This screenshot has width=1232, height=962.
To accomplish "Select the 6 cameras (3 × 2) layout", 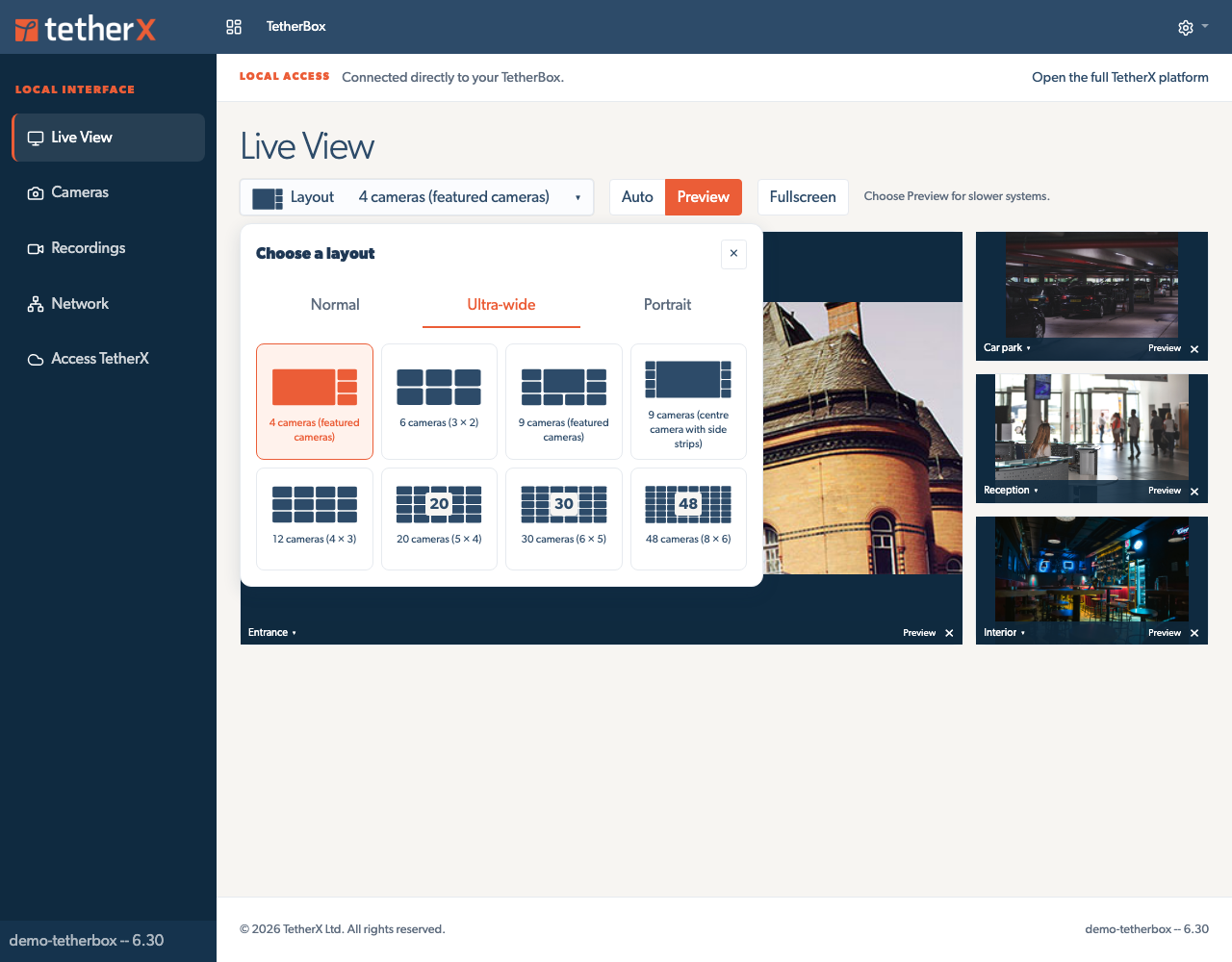I will pos(439,401).
